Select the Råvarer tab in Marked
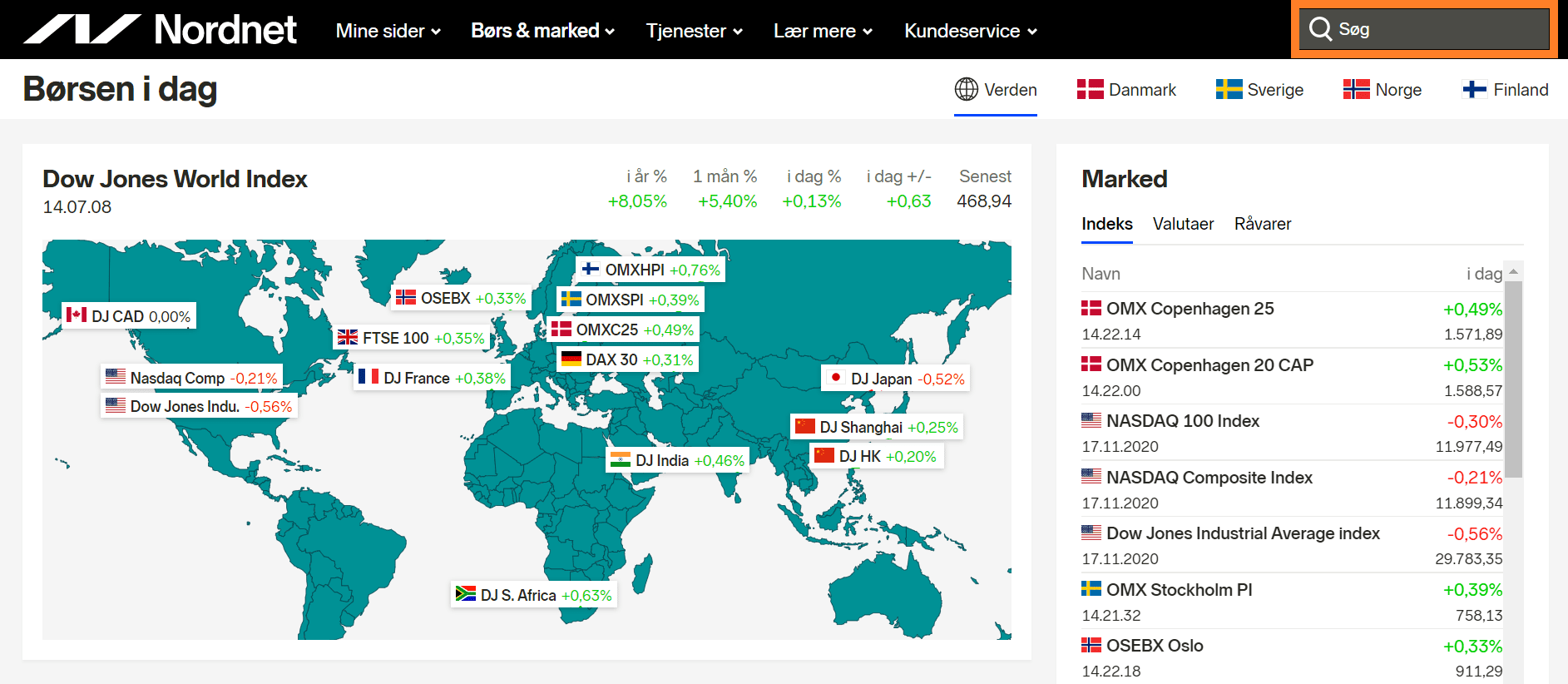The height and width of the screenshot is (684, 1568). (x=1263, y=224)
